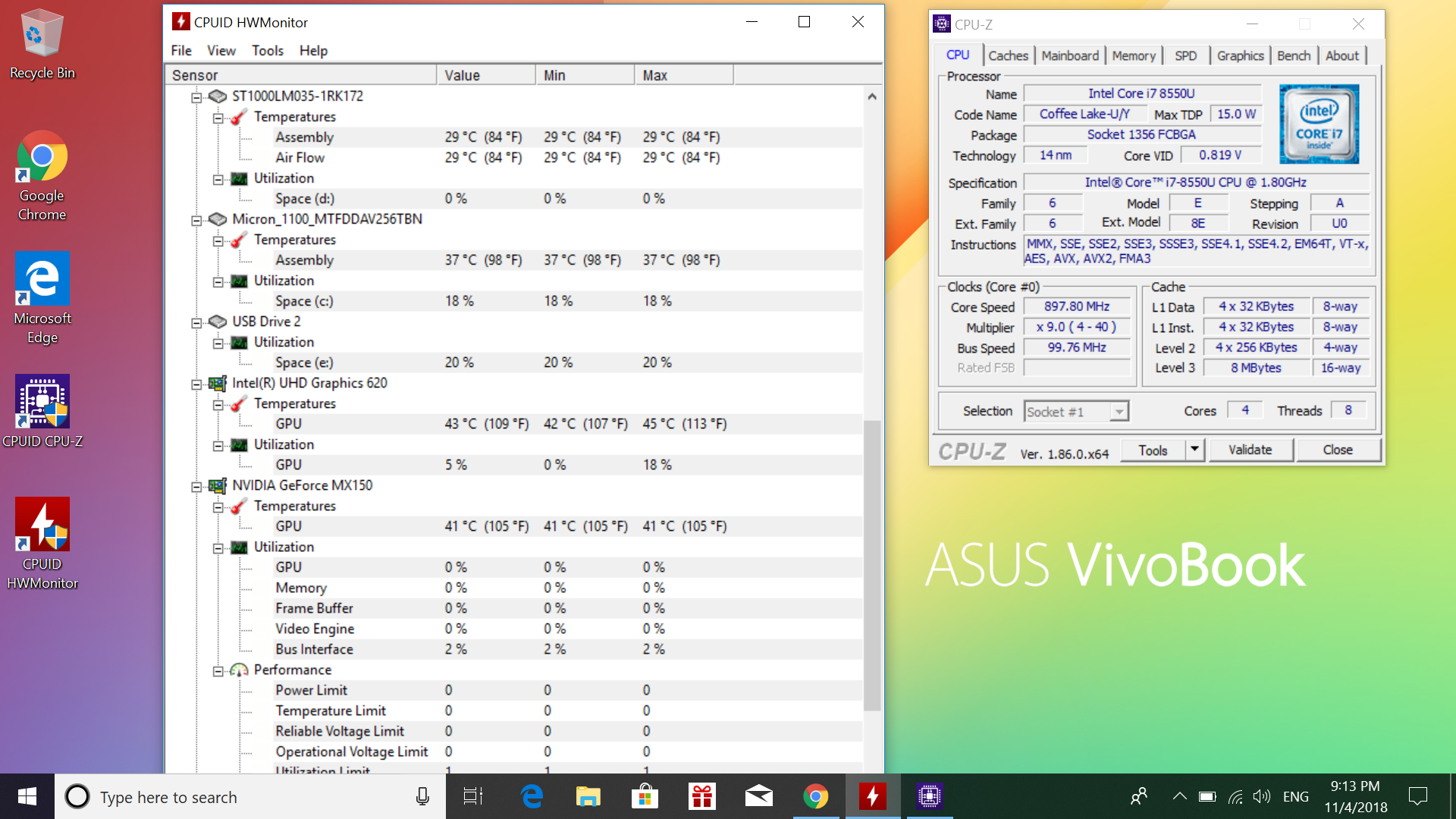Collapse the USB Drive 2 node
Image resolution: width=1456 pixels, height=819 pixels.
point(196,322)
